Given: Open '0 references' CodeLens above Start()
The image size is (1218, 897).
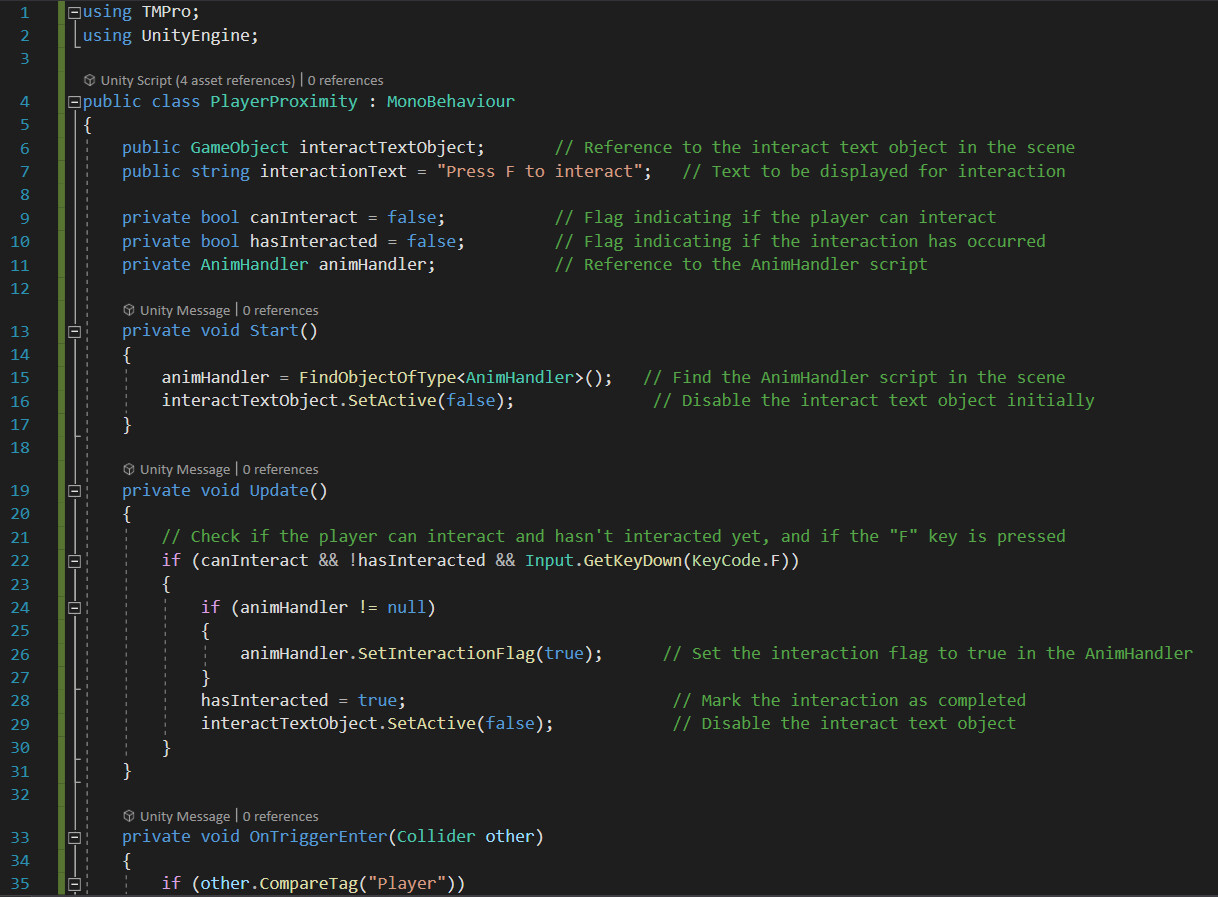Looking at the screenshot, I should coord(281,310).
